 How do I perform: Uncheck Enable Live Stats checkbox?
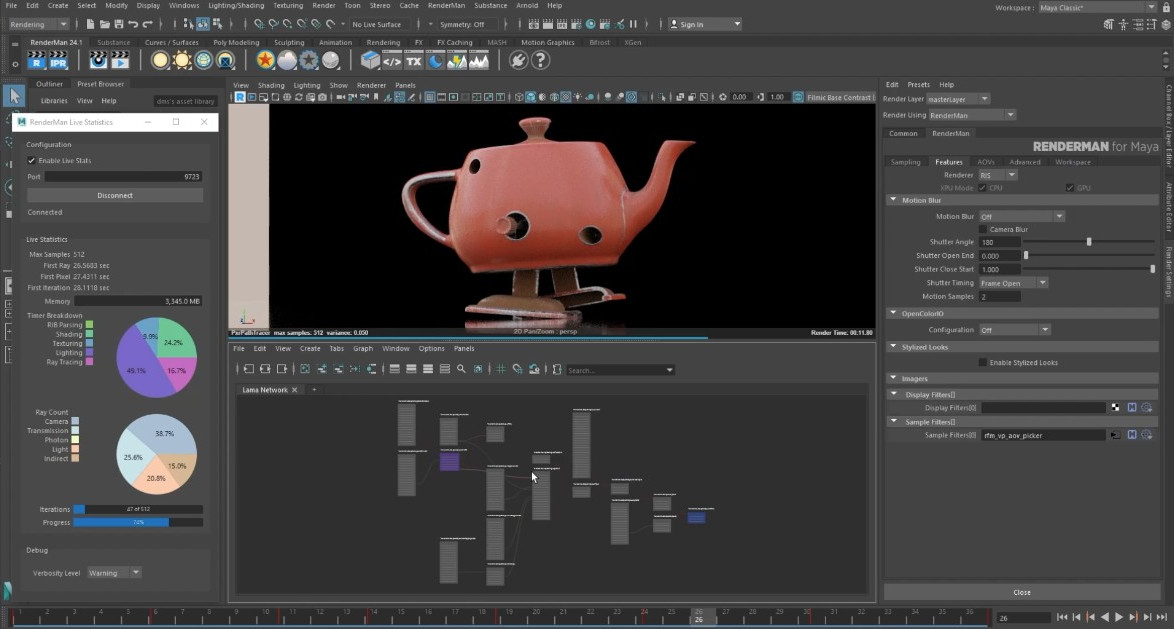[x=31, y=160]
